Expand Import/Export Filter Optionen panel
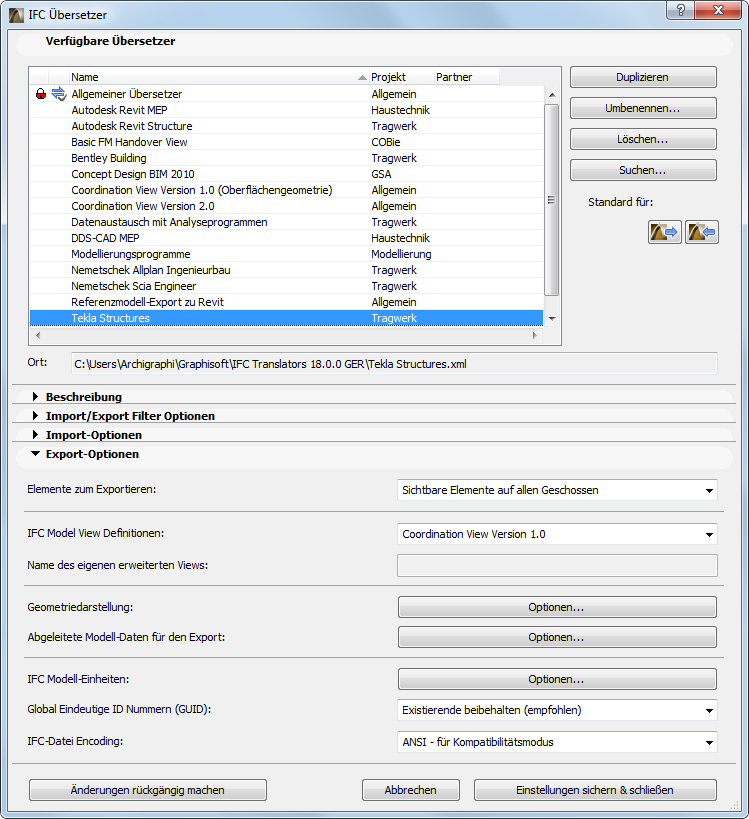This screenshot has width=749, height=819. pyautogui.click(x=35, y=416)
